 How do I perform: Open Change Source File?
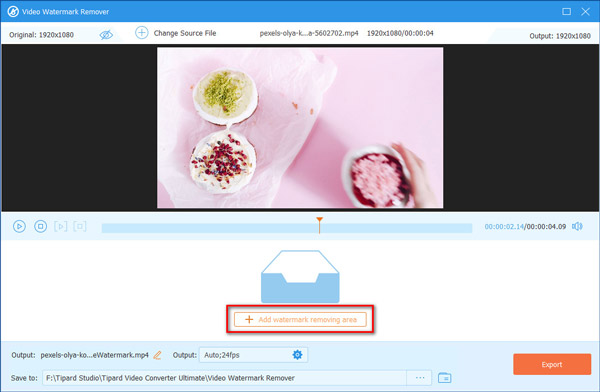coord(185,33)
